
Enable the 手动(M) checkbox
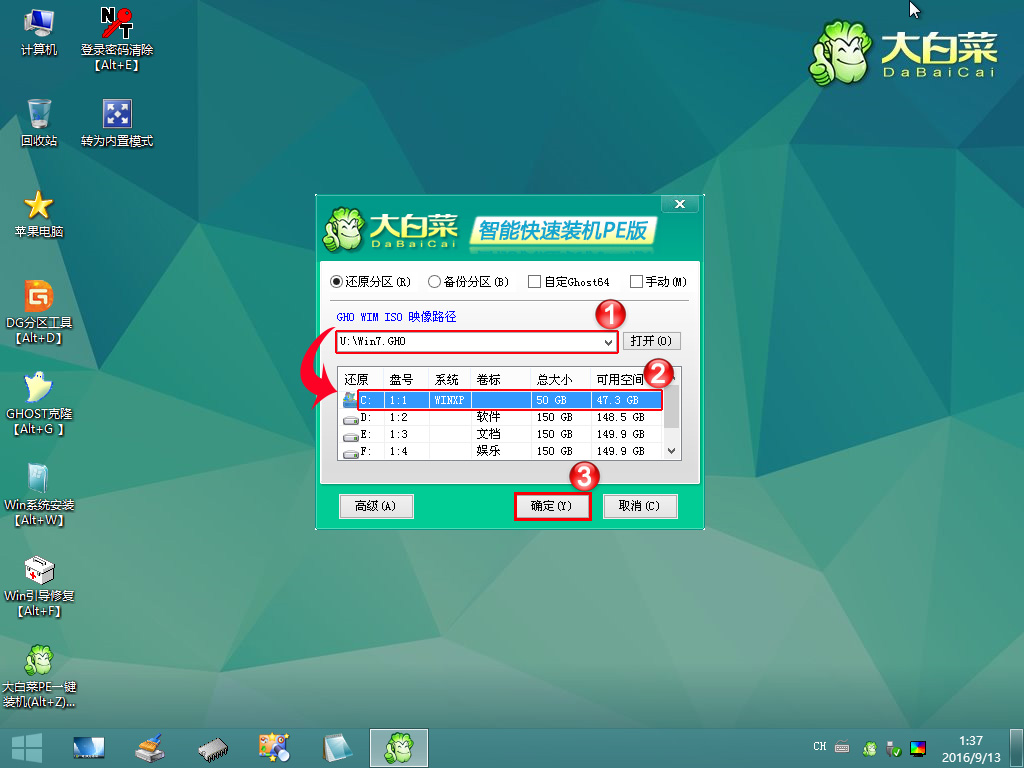(636, 282)
